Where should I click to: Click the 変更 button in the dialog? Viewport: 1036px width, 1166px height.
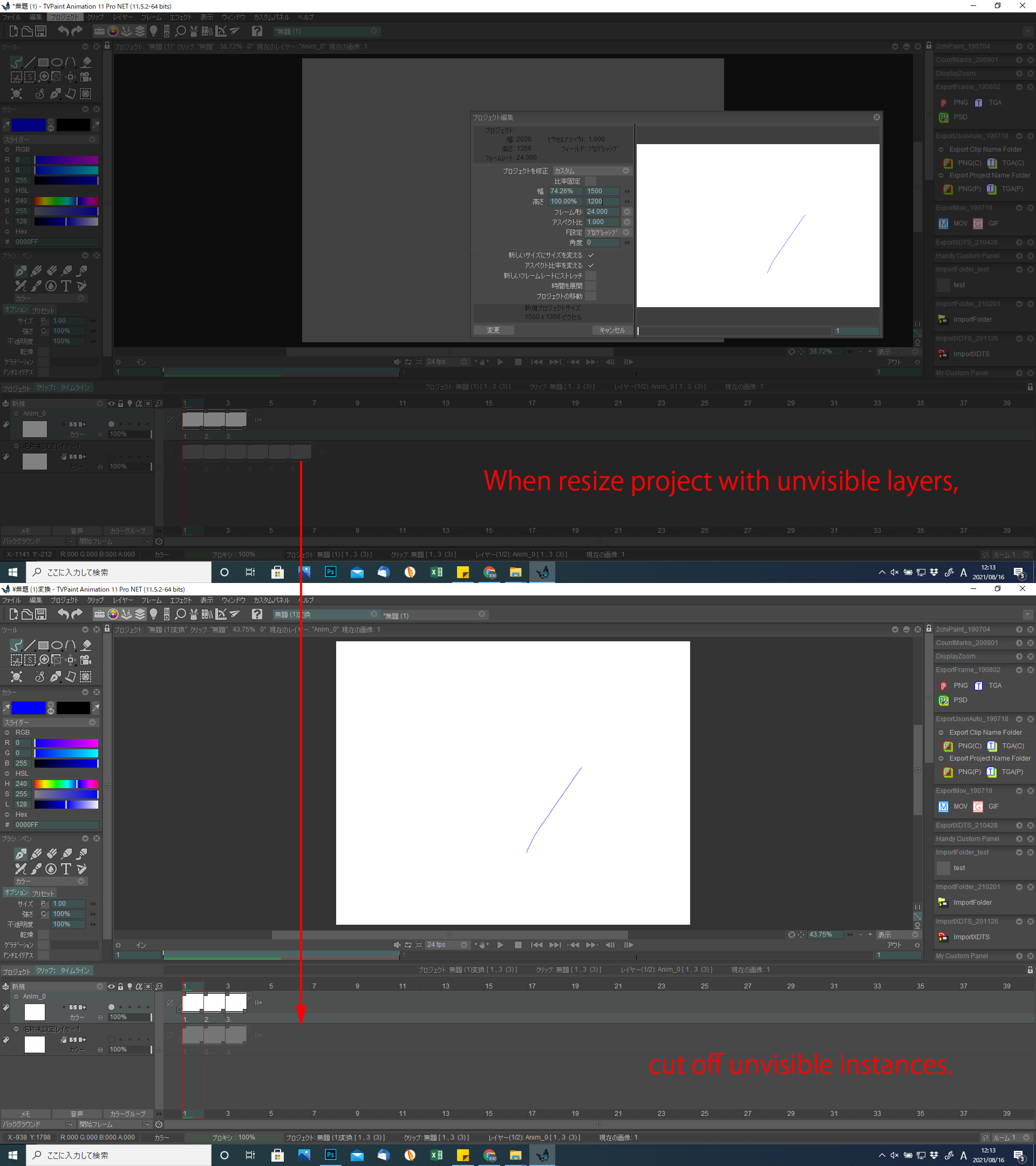pyautogui.click(x=493, y=330)
